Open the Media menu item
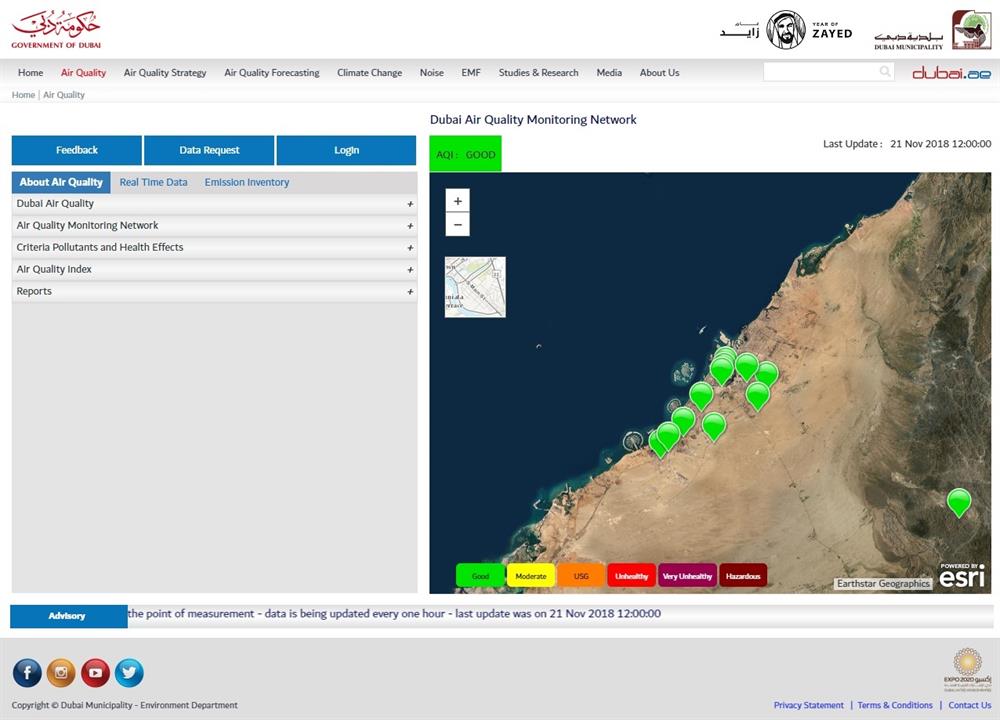The image size is (1000, 720). coord(609,73)
